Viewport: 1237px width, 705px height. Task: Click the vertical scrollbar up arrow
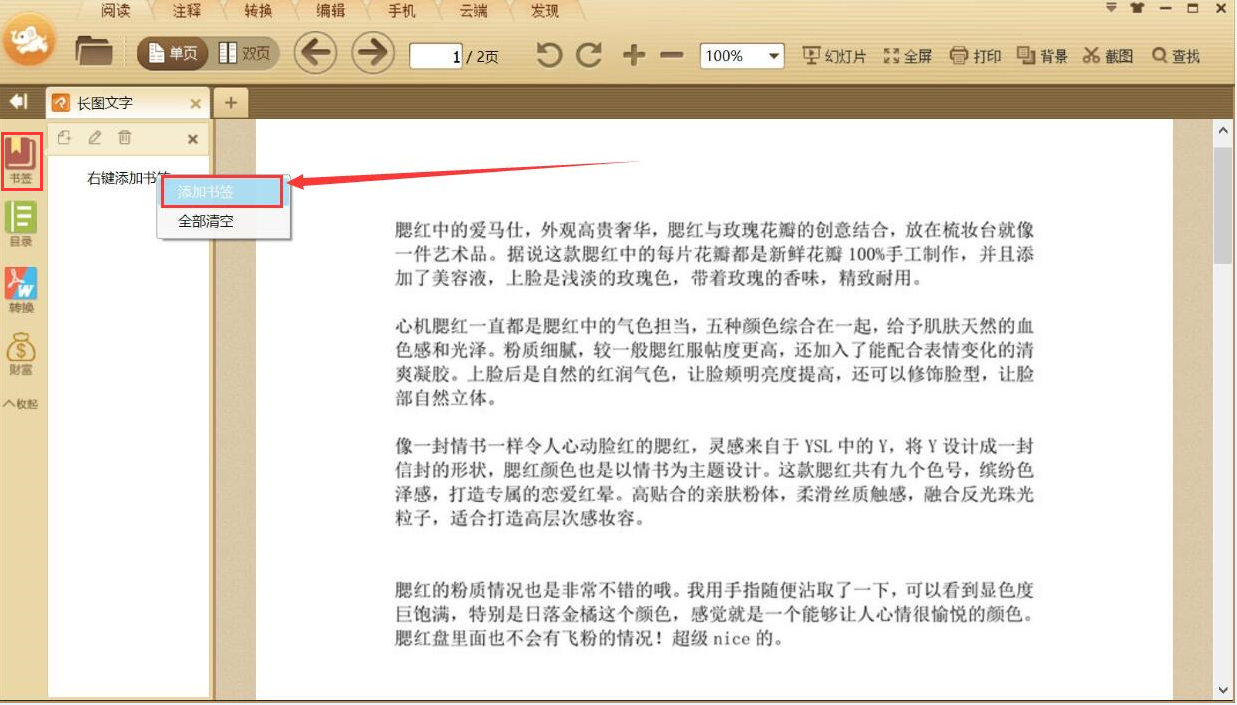tap(1223, 130)
